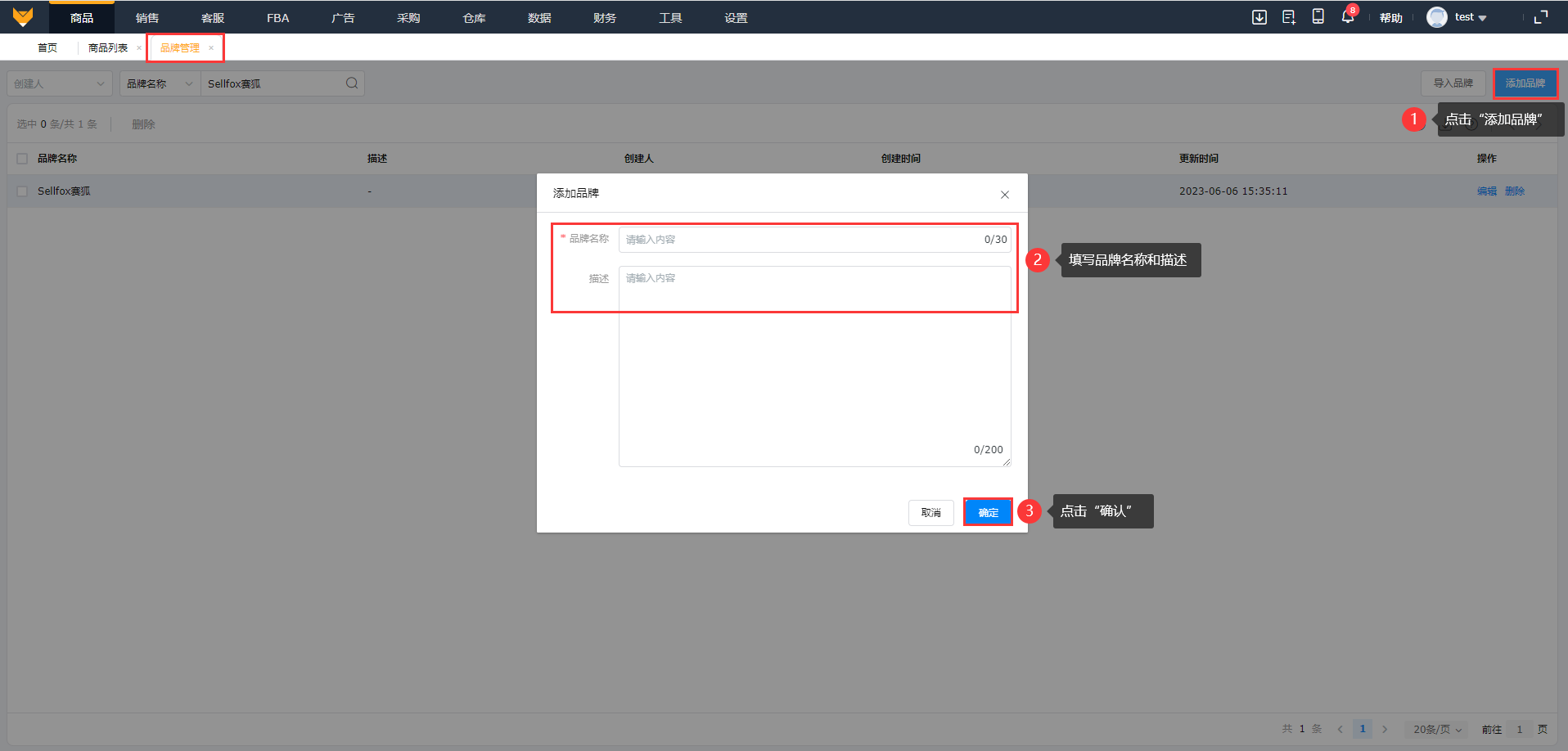Open the 设置 top menu
Image resolution: width=1568 pixels, height=751 pixels.
pos(736,18)
